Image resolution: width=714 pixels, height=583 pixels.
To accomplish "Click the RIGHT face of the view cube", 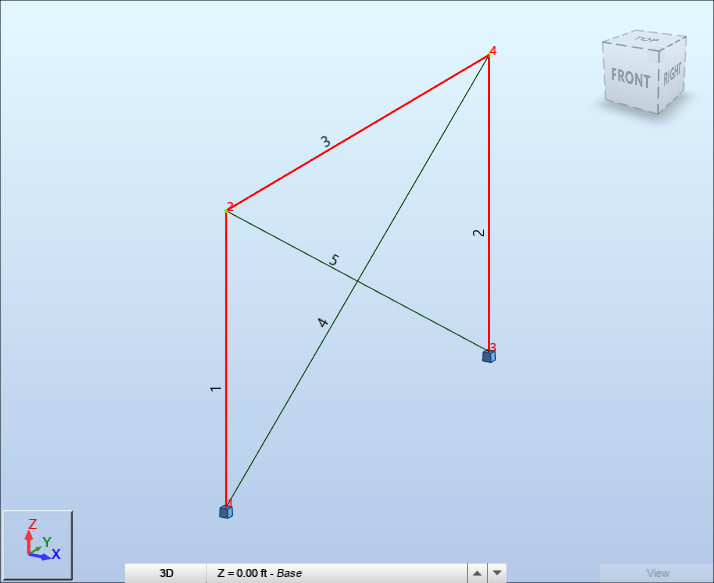I will [672, 73].
